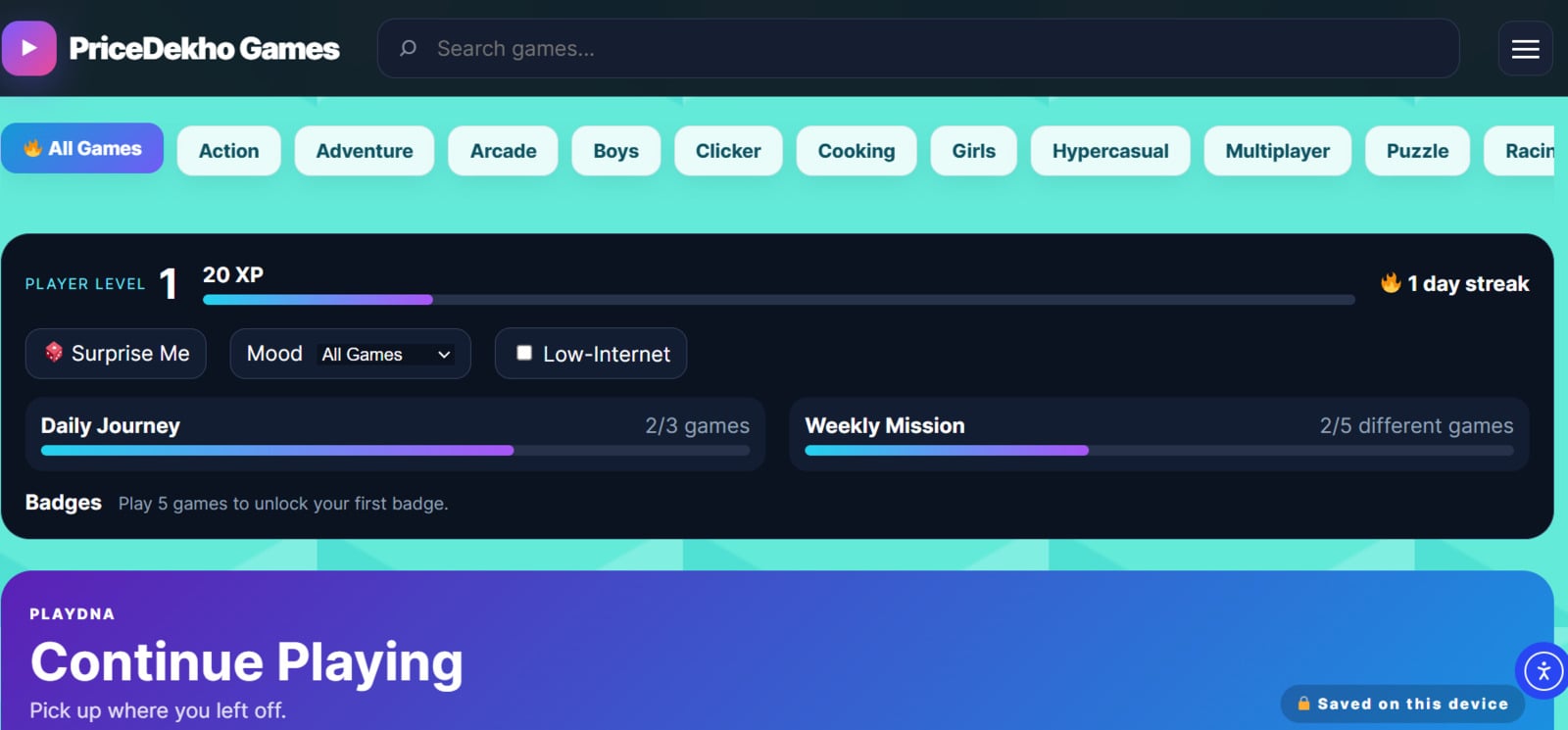This screenshot has height=730, width=1568.
Task: Click the Daily Journey progress bar
Action: (395, 451)
